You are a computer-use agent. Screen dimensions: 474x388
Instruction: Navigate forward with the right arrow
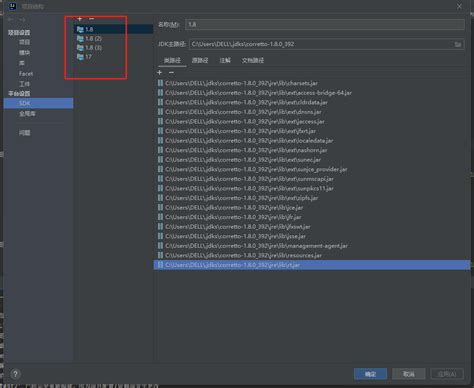click(x=22, y=20)
